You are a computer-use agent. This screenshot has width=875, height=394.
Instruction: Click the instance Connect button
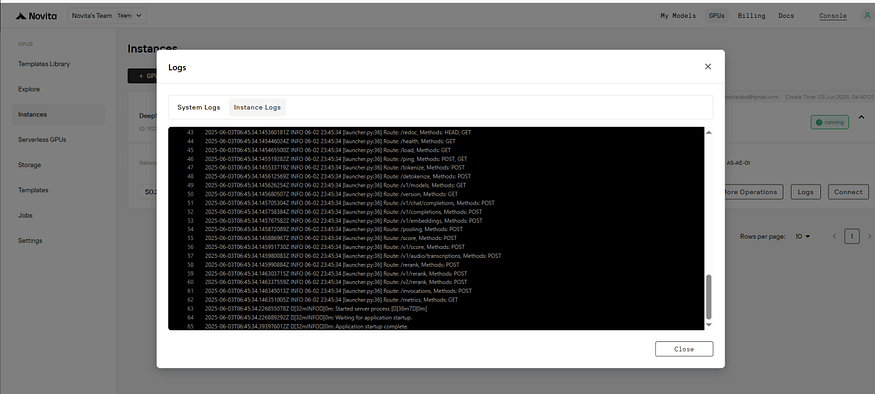coord(848,192)
